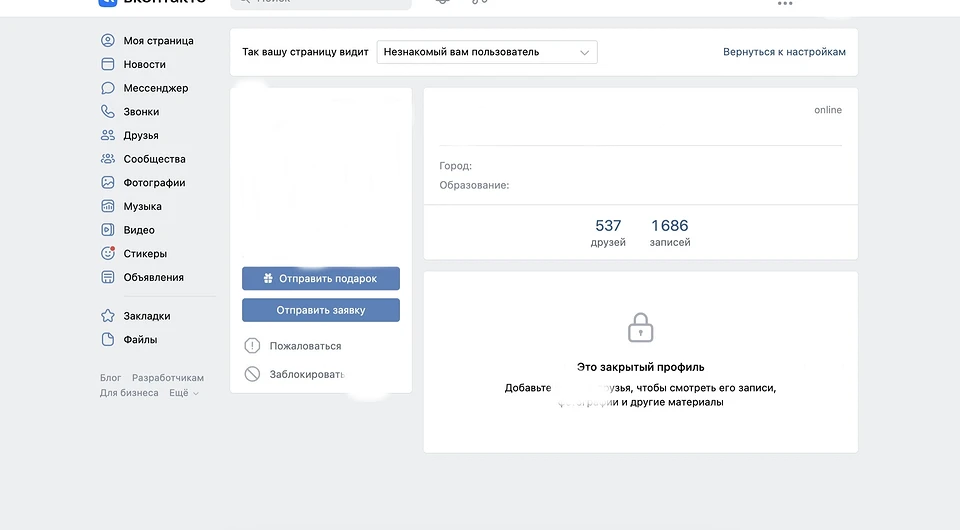Viewport: 960px width, 530px height.
Task: Open Bookmarks star icon
Action: [108, 316]
